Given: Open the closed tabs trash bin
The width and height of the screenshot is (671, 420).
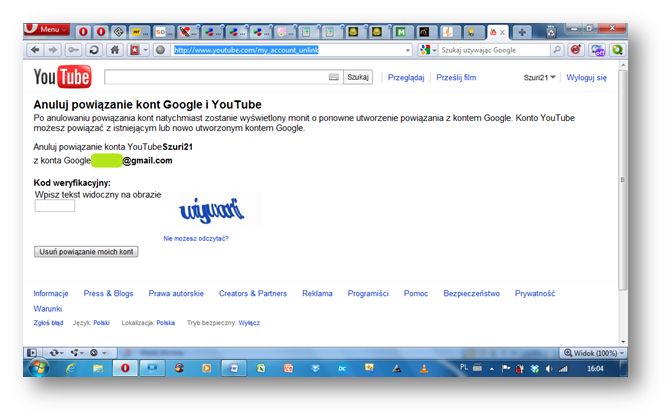Looking at the screenshot, I should tap(551, 32).
